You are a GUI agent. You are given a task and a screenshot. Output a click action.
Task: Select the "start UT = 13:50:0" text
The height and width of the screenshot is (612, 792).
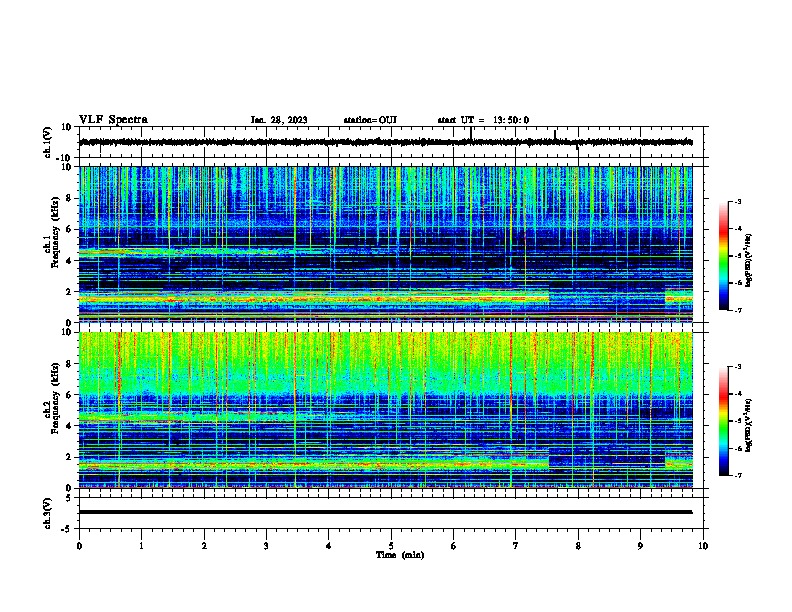click(483, 120)
